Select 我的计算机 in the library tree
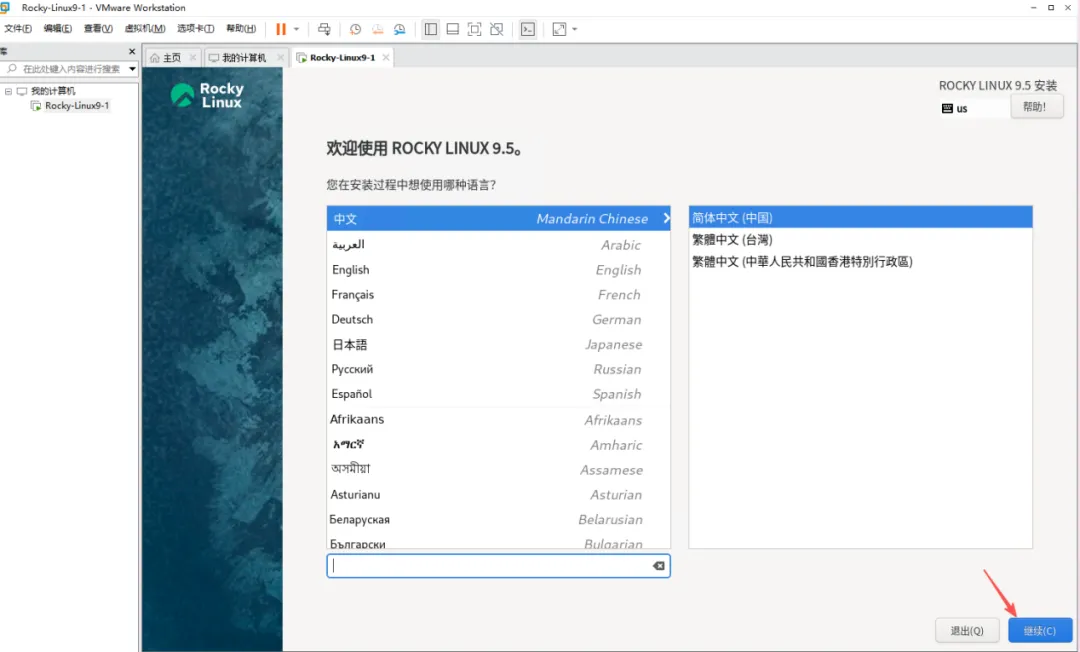The height and width of the screenshot is (652, 1080). (53, 91)
